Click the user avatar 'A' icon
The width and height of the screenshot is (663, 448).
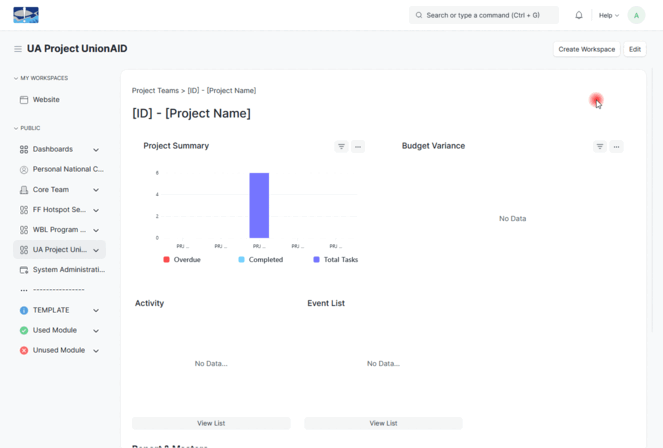[x=636, y=15]
